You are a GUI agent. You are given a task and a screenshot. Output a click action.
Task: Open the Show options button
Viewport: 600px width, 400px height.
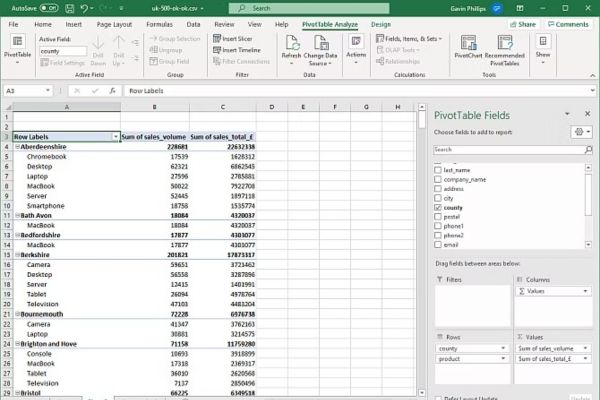pos(543,49)
